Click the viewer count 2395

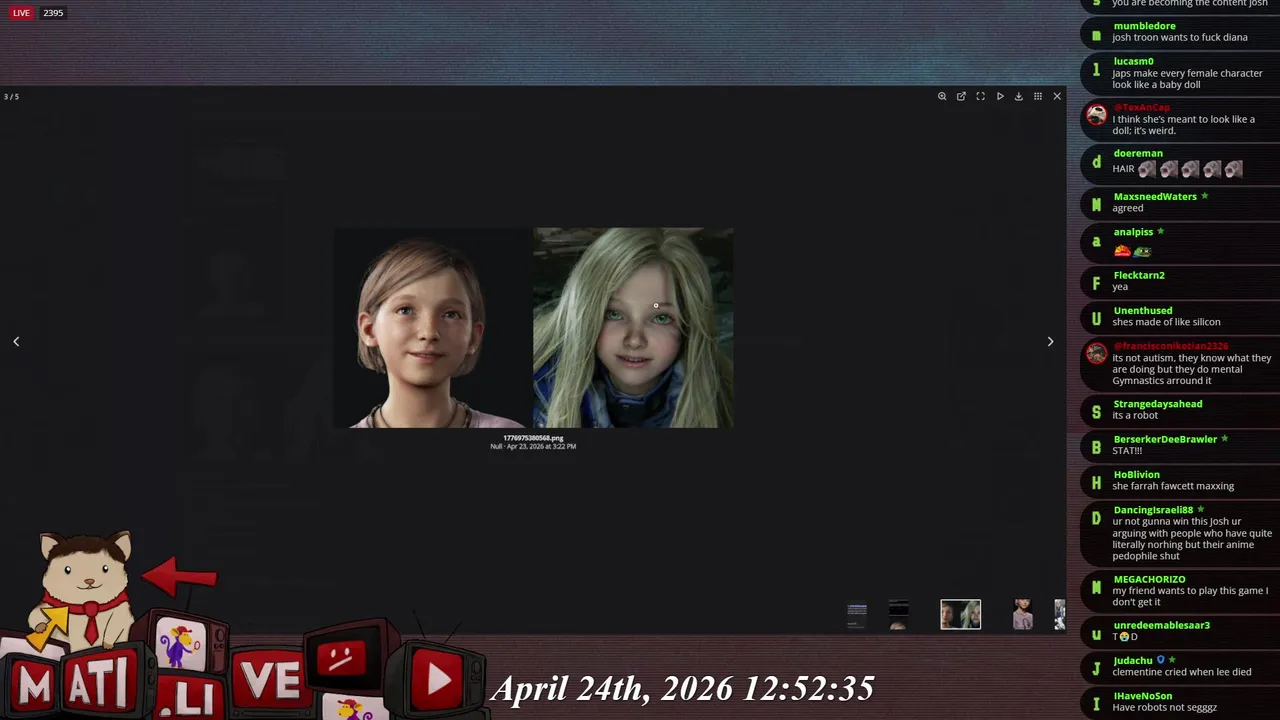click(53, 13)
